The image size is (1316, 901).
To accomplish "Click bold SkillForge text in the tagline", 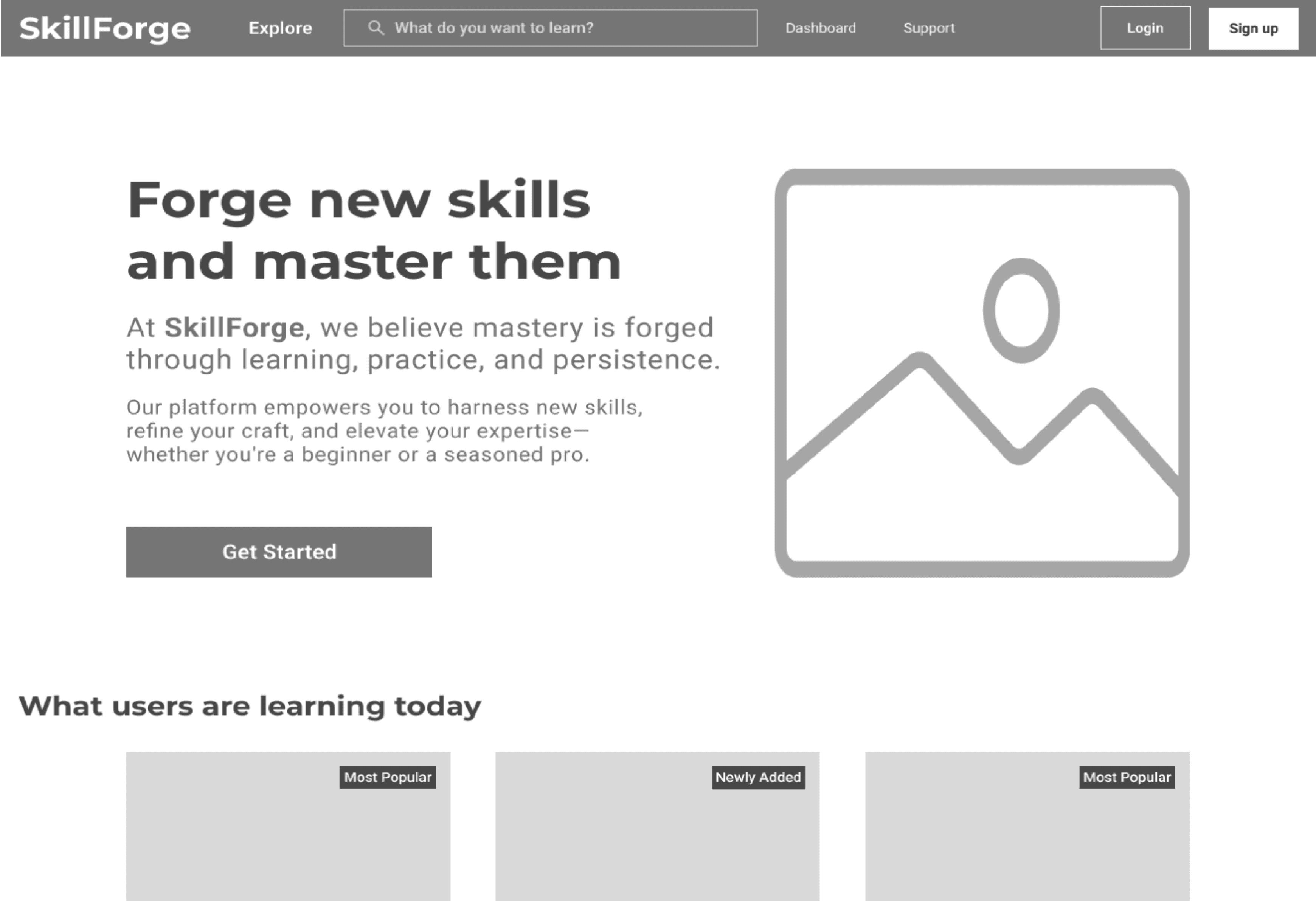I will pyautogui.click(x=234, y=327).
